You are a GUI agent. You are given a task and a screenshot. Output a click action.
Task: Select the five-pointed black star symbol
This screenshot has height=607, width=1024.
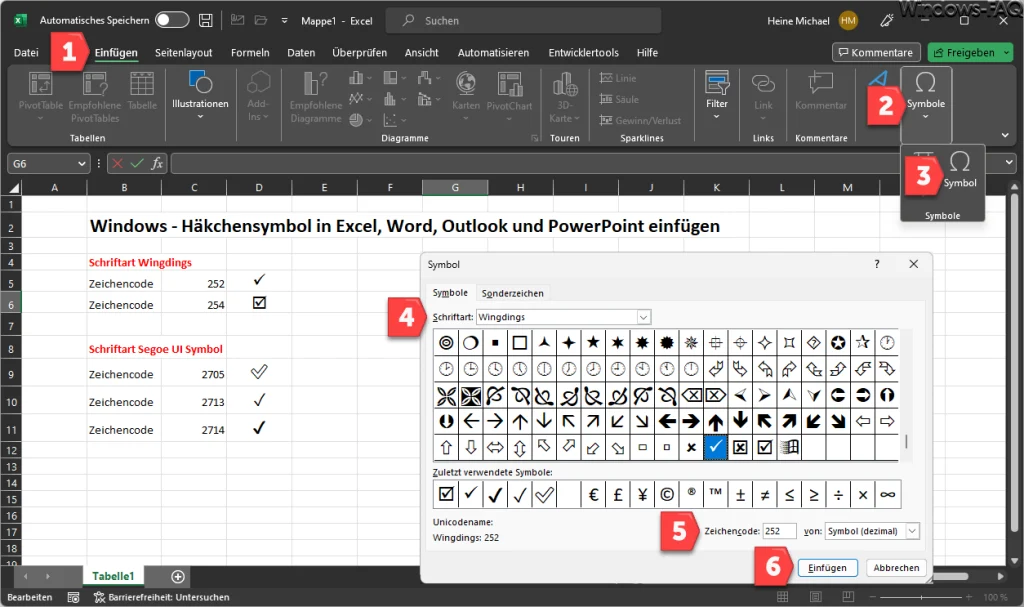click(x=594, y=342)
